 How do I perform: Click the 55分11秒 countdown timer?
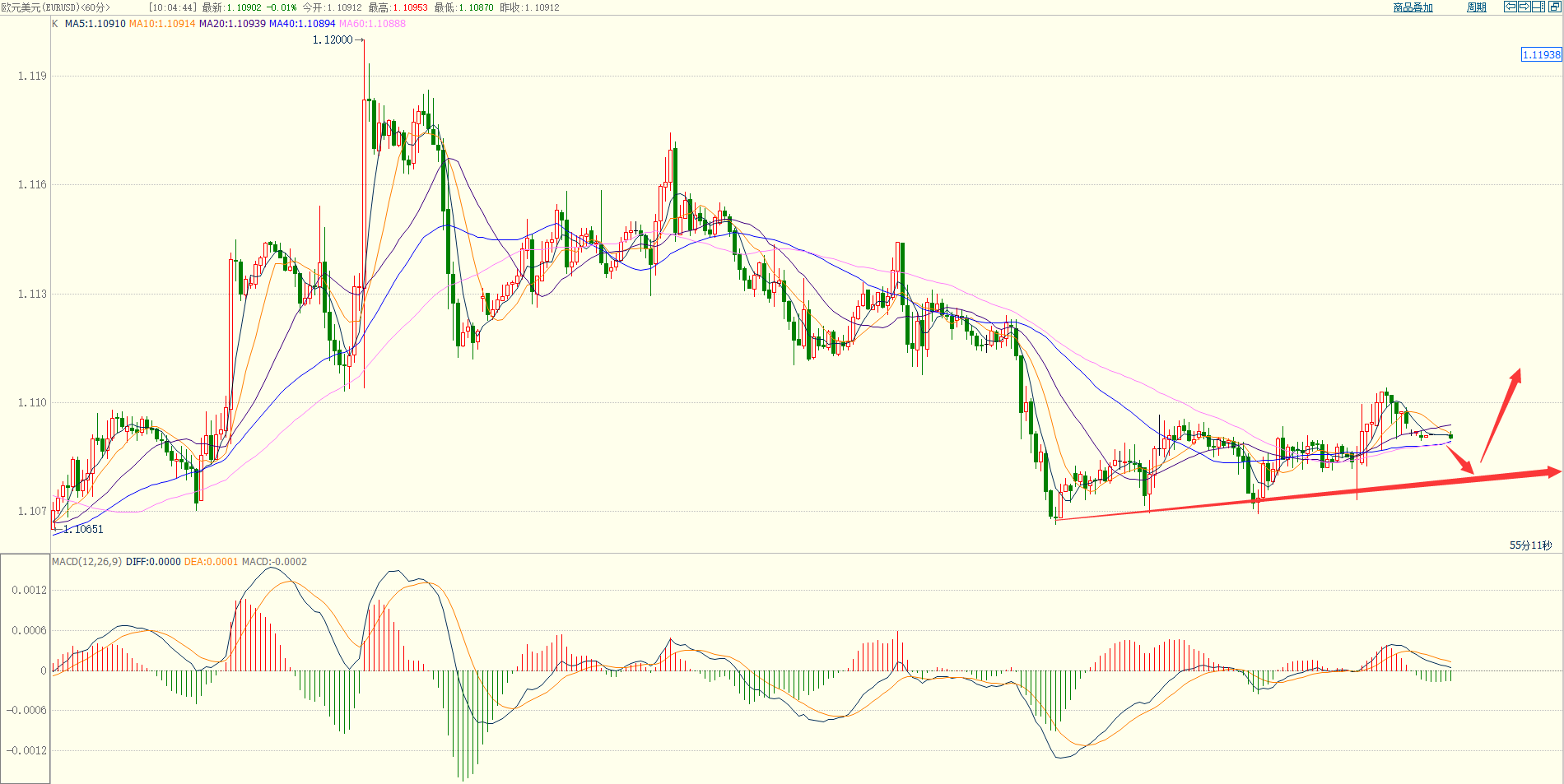(1530, 545)
